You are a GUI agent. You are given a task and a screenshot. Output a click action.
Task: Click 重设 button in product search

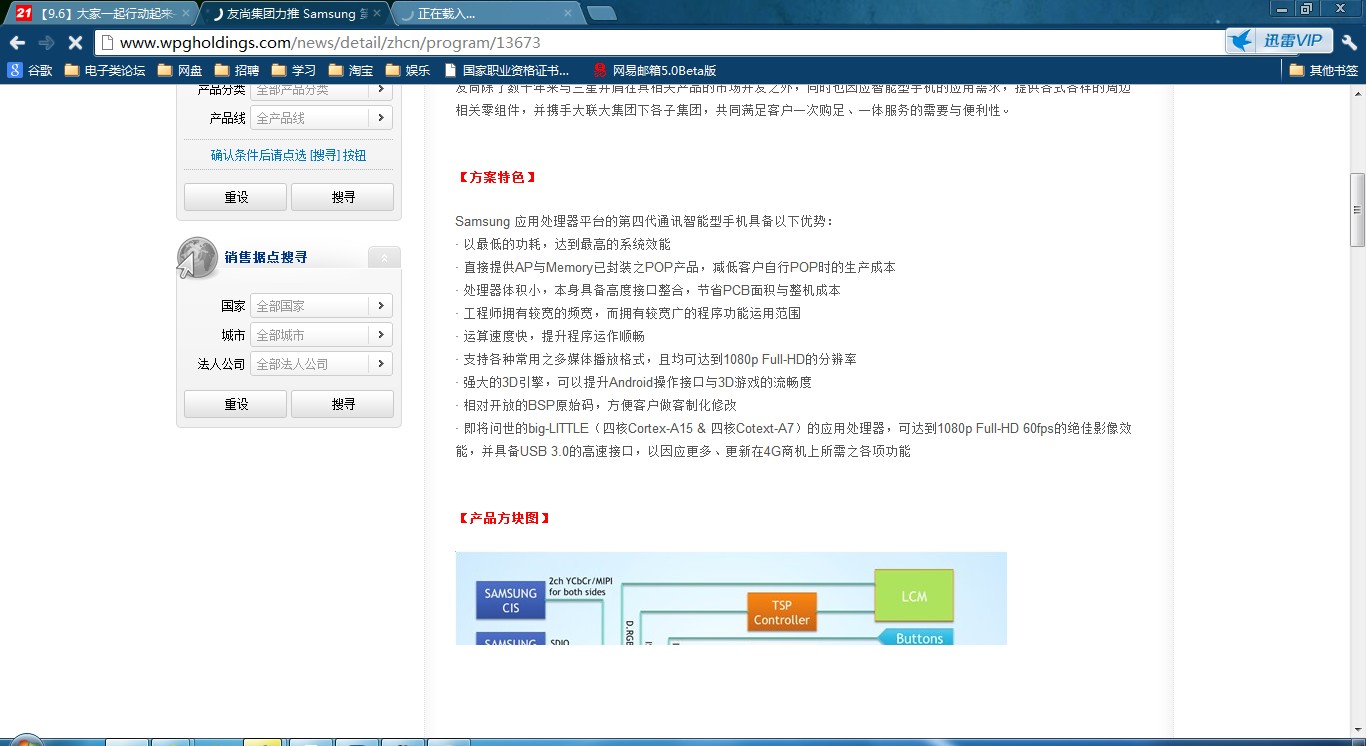pos(236,197)
